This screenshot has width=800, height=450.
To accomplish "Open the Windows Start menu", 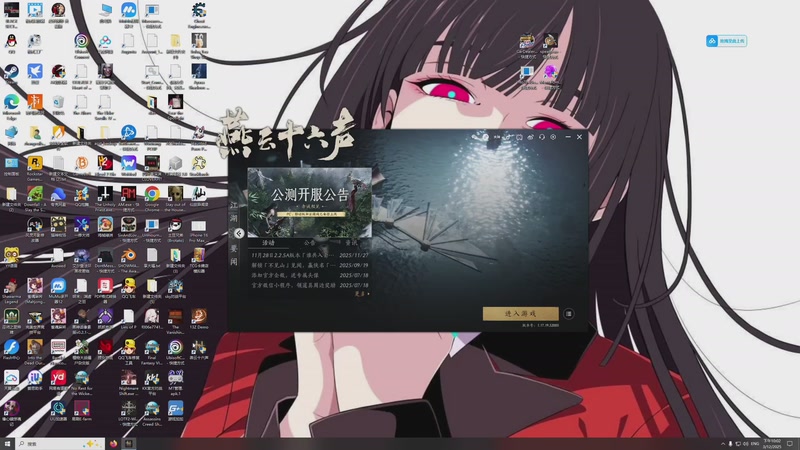I will pos(7,444).
